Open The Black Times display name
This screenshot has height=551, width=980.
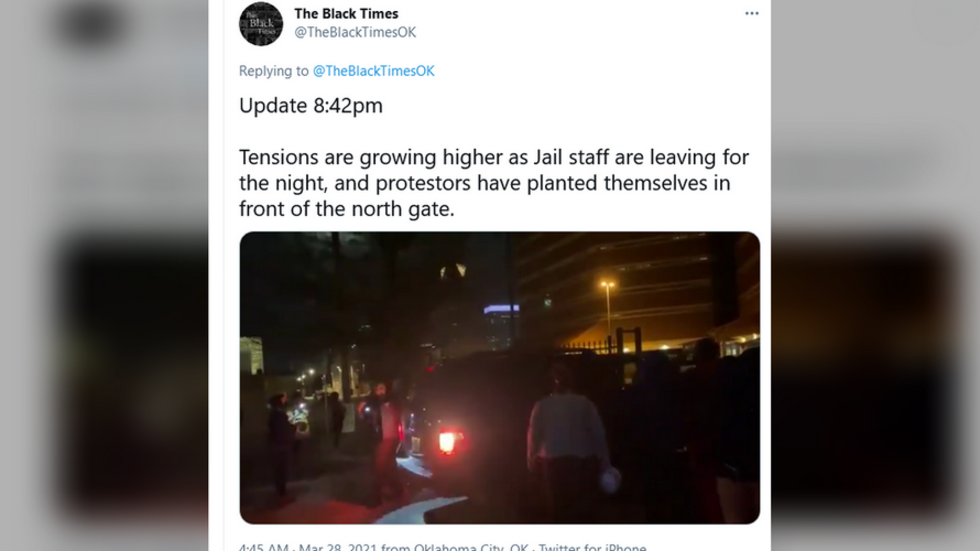point(346,14)
